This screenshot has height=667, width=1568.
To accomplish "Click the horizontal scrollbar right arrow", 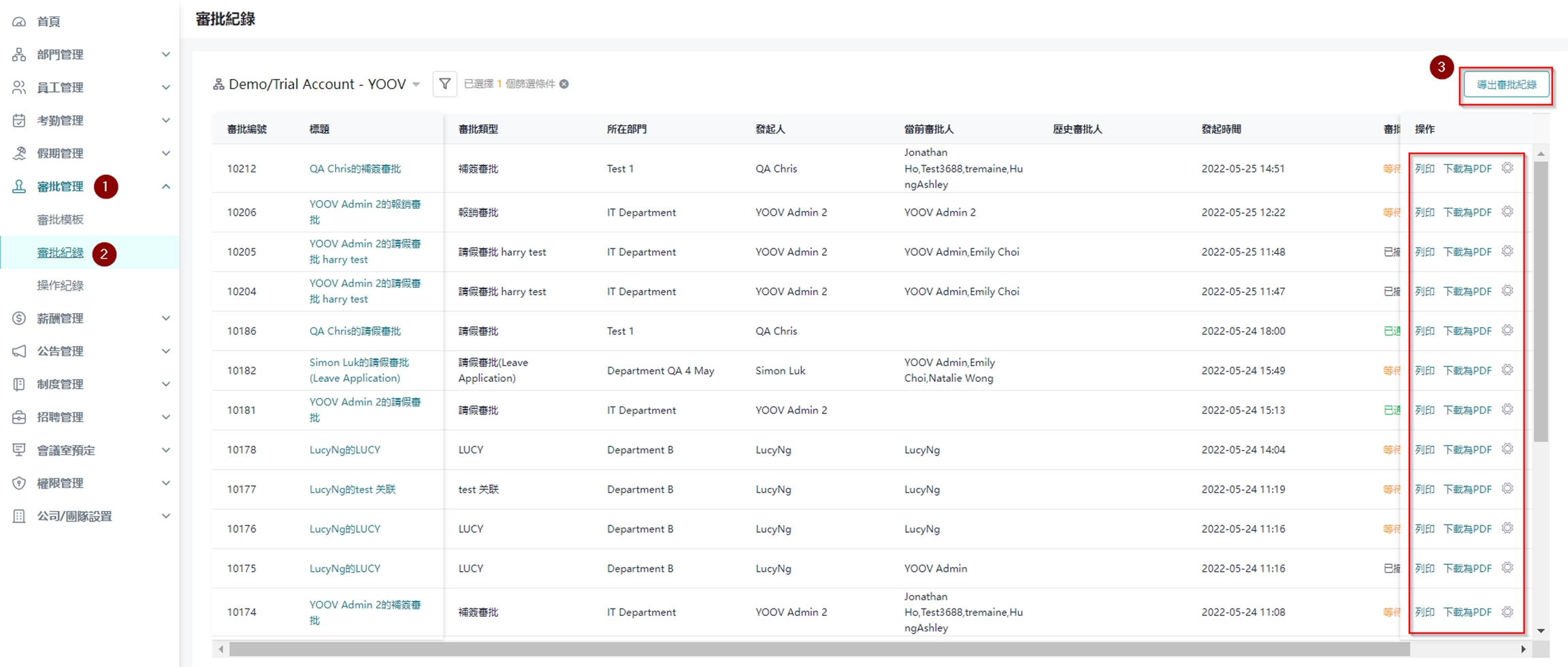I will tap(1523, 649).
